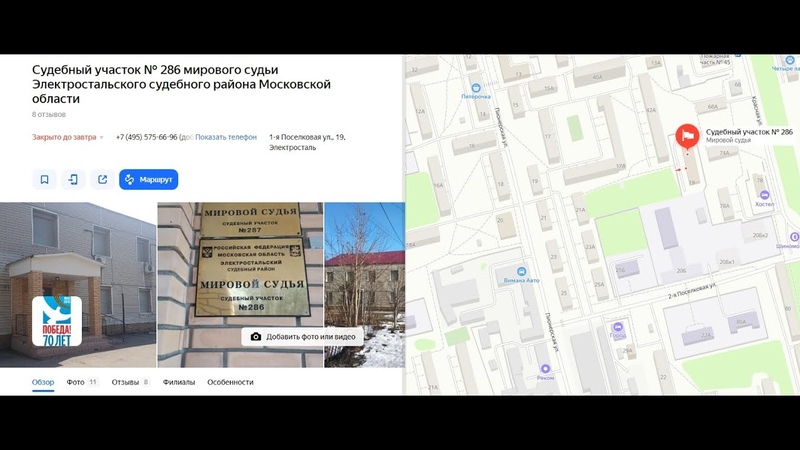Image resolution: width=800 pixels, height=450 pixels.
Task: Open the Вимана Авто marker on map
Action: 521,271
